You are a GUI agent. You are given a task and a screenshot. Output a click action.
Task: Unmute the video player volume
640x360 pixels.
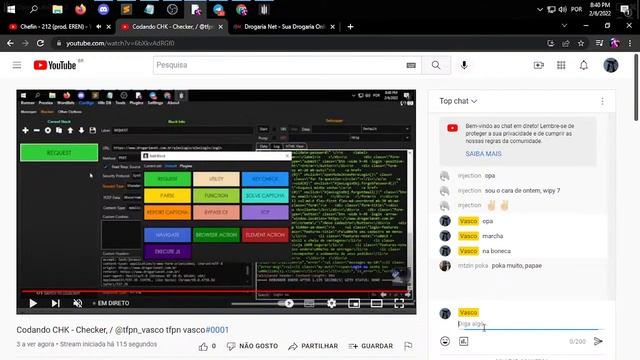78,303
